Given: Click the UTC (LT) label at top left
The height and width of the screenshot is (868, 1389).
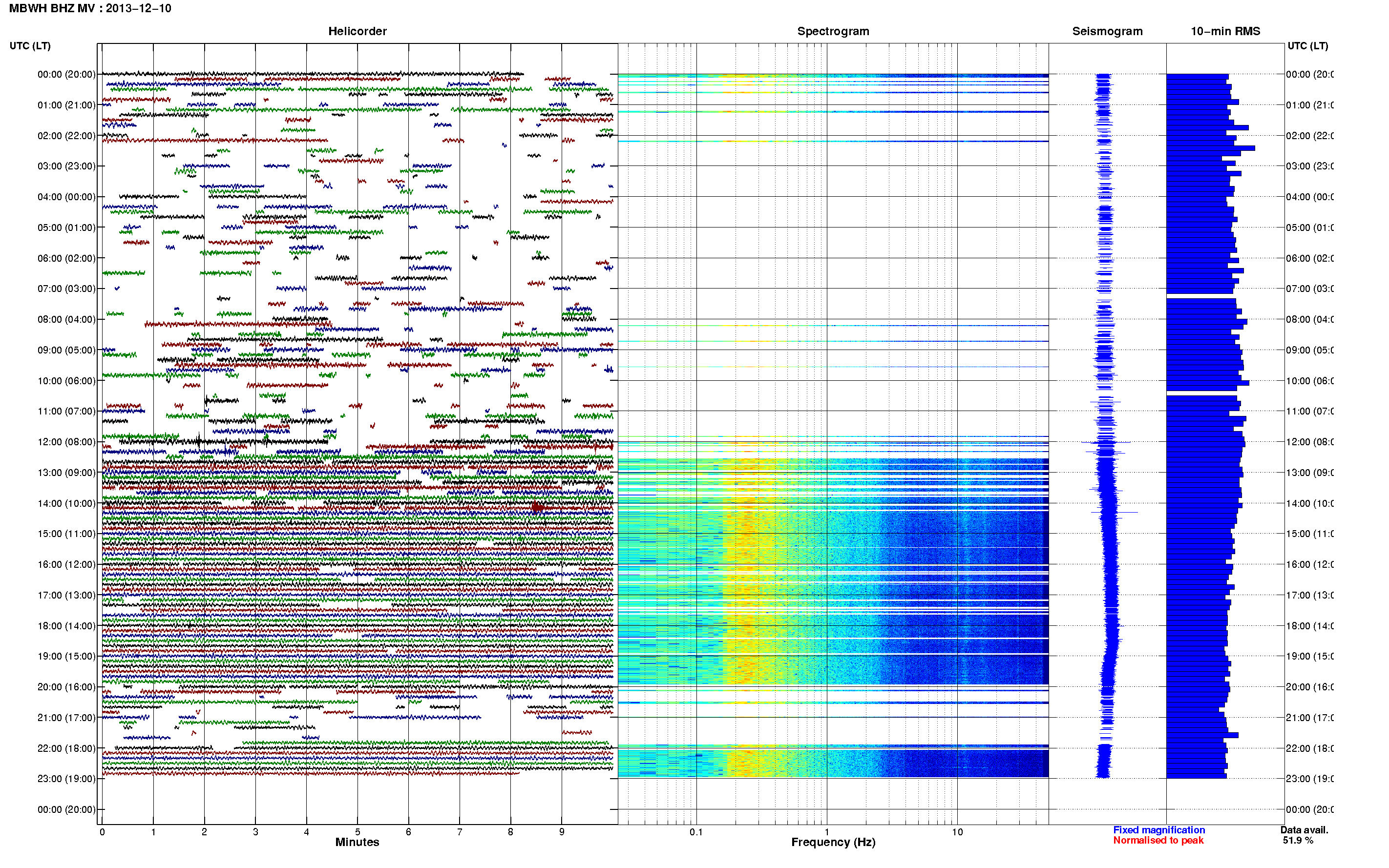Looking at the screenshot, I should (x=30, y=46).
